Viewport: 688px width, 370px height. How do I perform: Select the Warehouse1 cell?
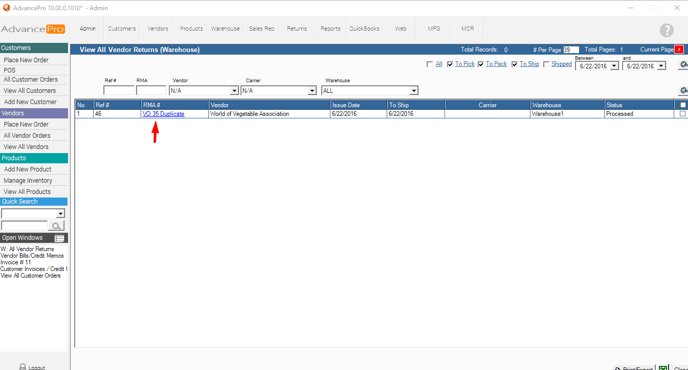pos(567,114)
